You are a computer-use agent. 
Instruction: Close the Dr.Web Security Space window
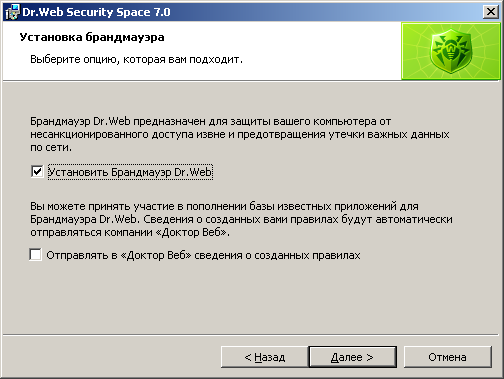click(x=491, y=12)
